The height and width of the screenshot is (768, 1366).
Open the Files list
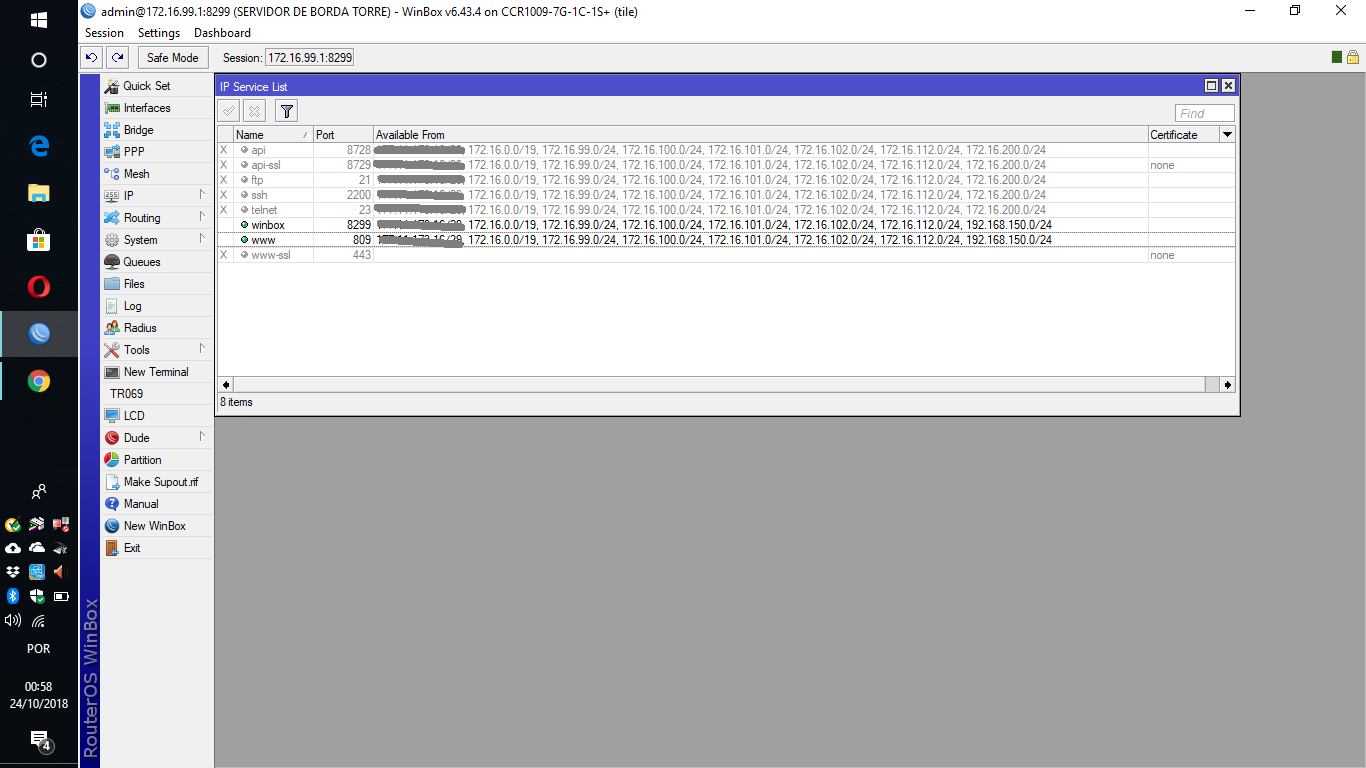pos(158,284)
